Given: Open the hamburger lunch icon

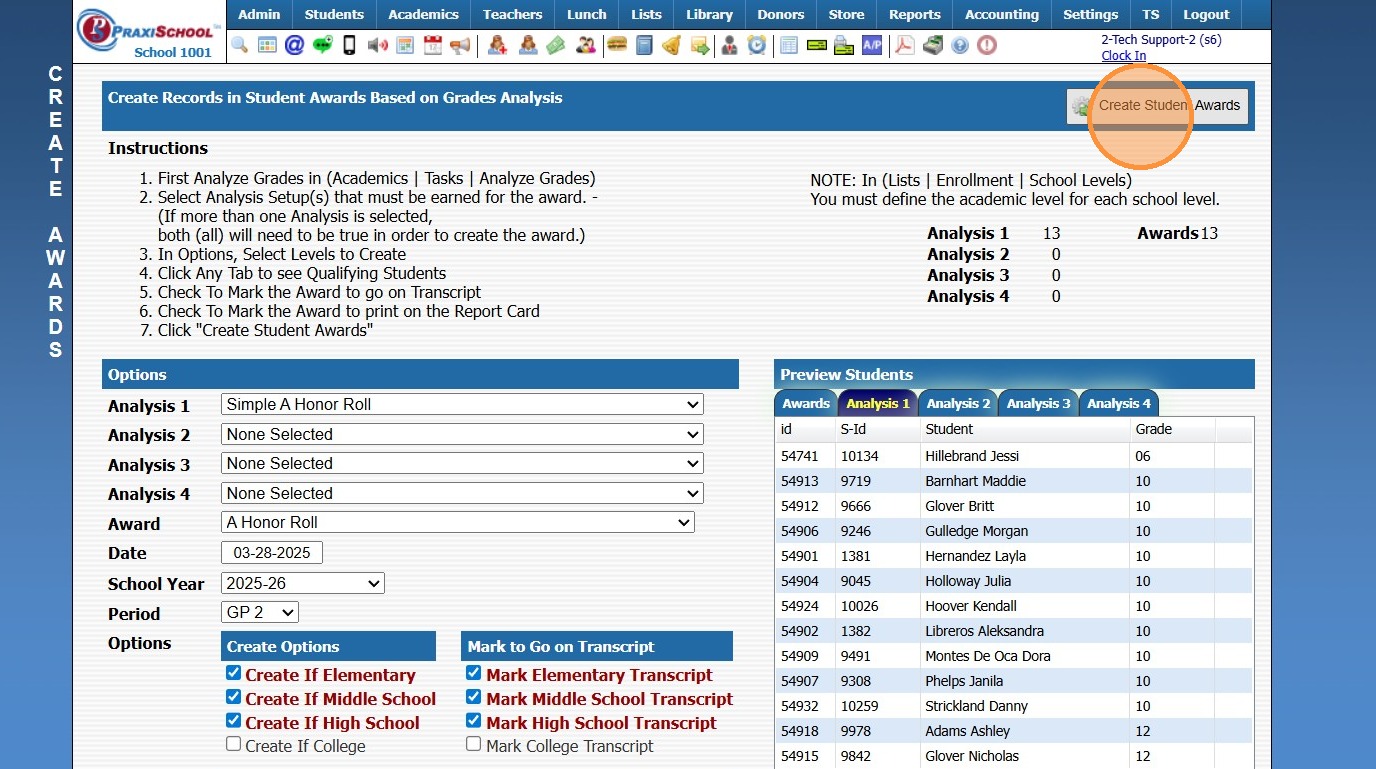Looking at the screenshot, I should [617, 45].
